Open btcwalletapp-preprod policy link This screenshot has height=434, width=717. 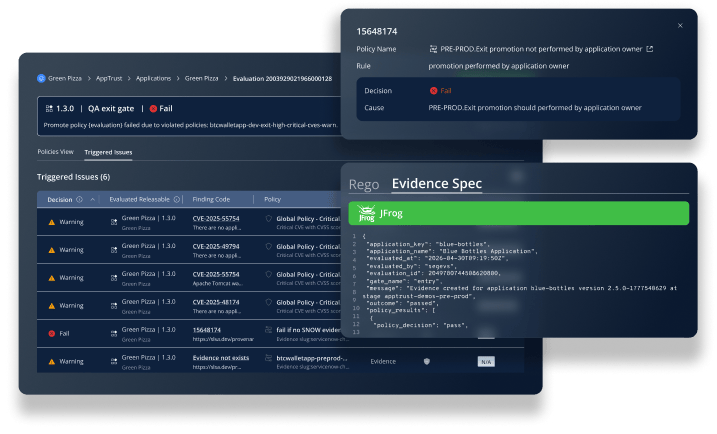tap(312, 358)
